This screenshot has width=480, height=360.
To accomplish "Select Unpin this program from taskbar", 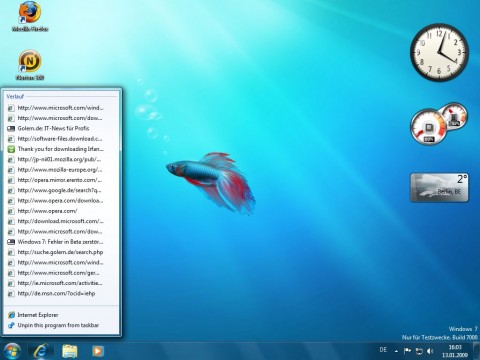I will (61, 325).
